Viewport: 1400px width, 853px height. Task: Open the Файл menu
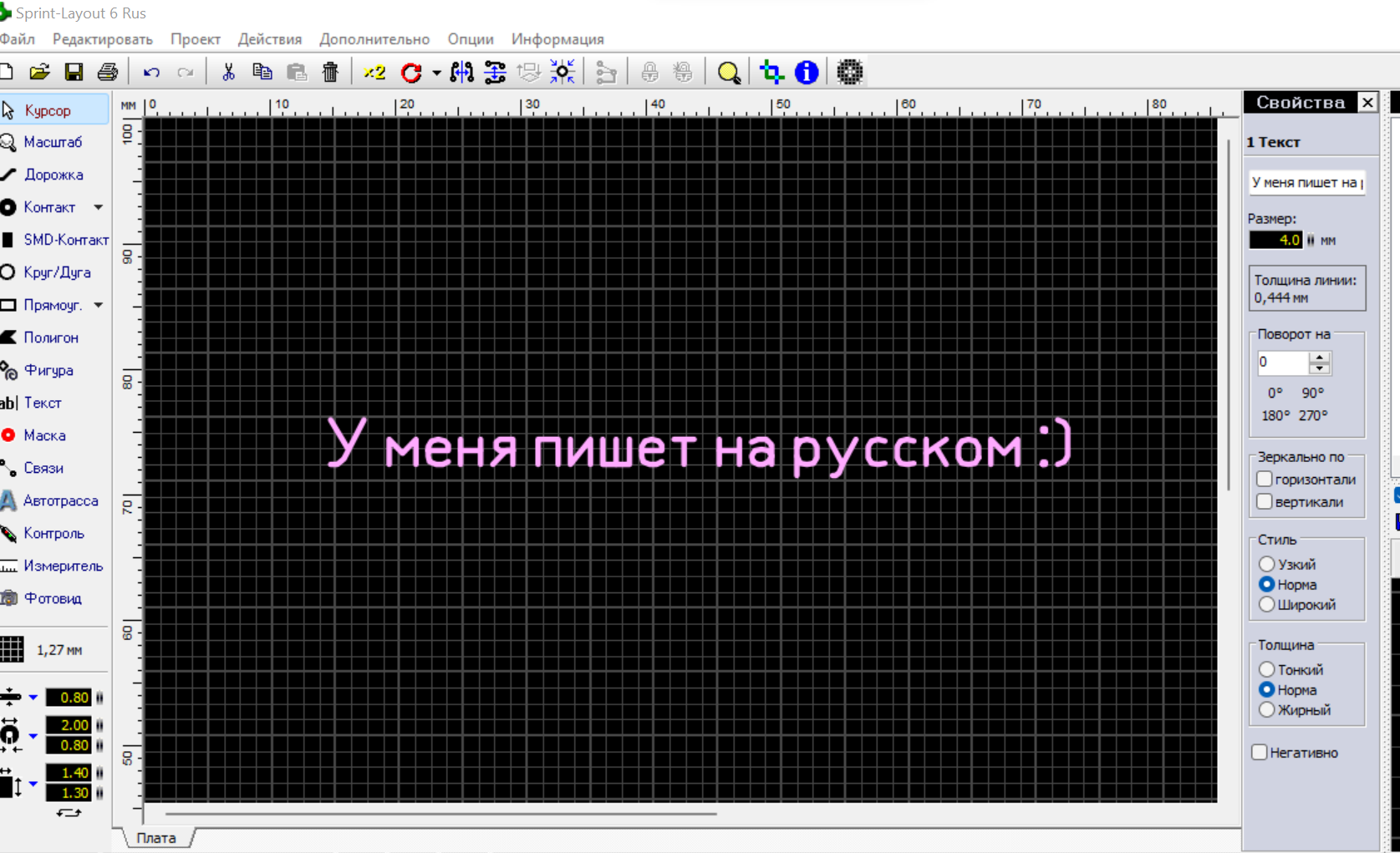point(18,39)
